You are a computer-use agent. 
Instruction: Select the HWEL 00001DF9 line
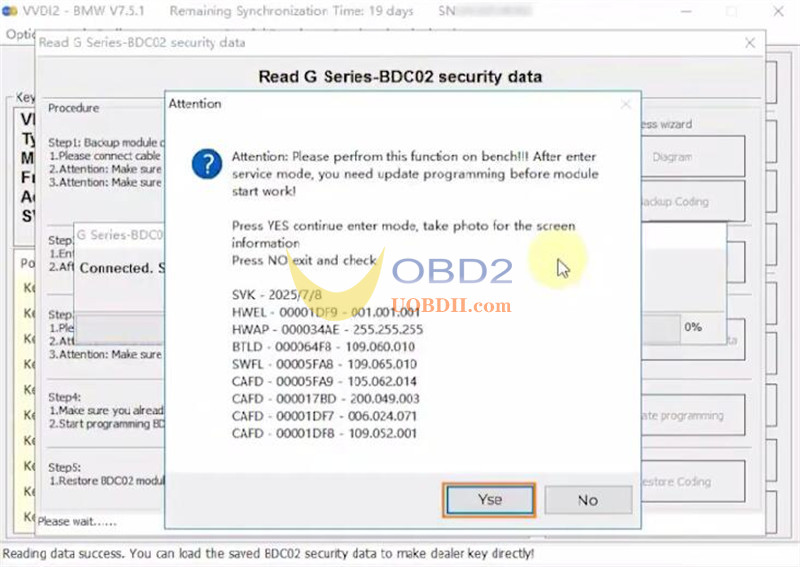click(326, 312)
